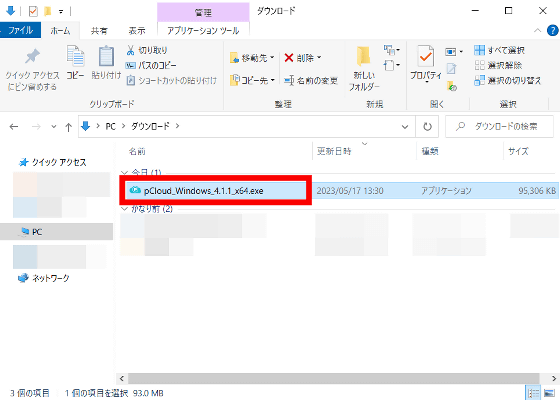Screen dimensions: 560x400
Task: Click the scrollbar right arrow
Action: pyautogui.click(x=554, y=378)
